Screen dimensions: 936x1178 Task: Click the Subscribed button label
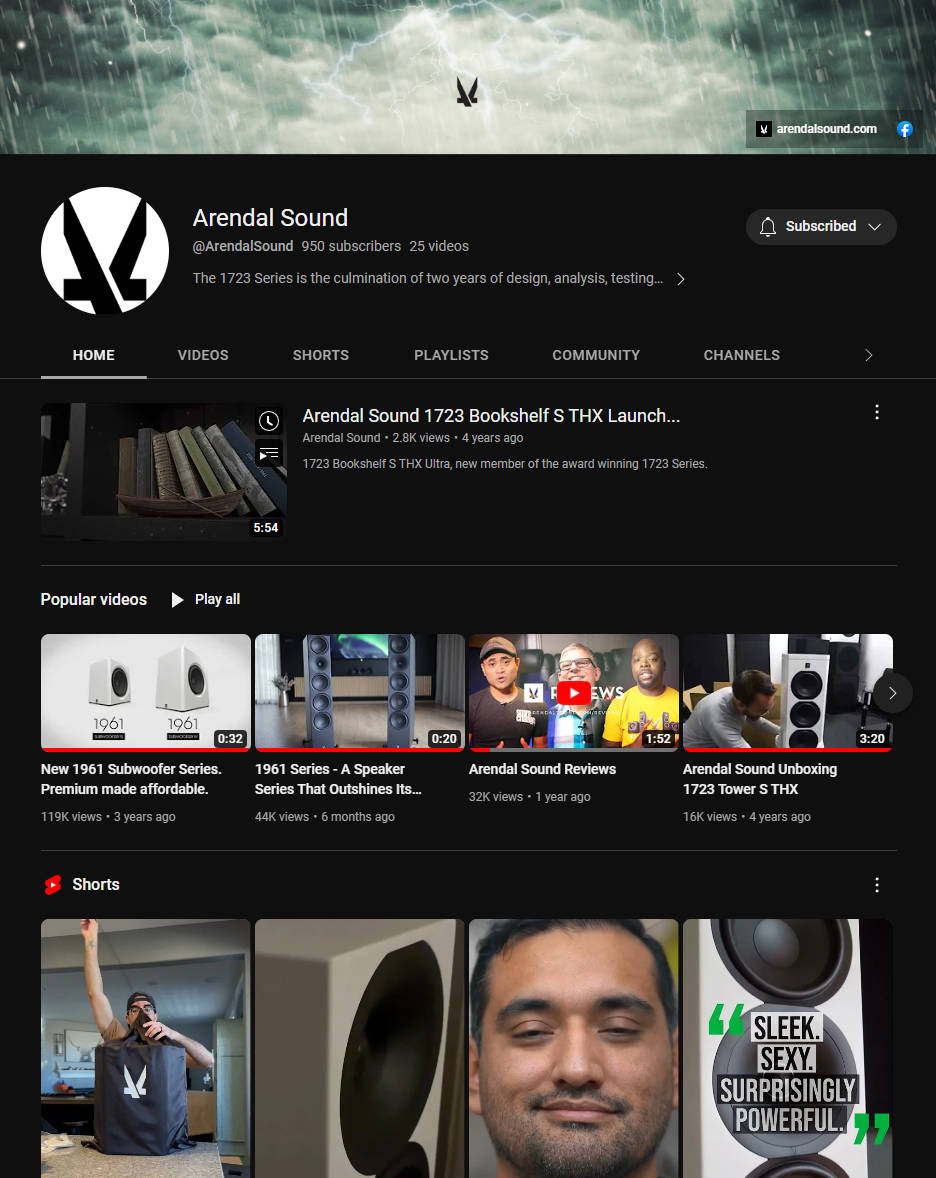point(821,227)
